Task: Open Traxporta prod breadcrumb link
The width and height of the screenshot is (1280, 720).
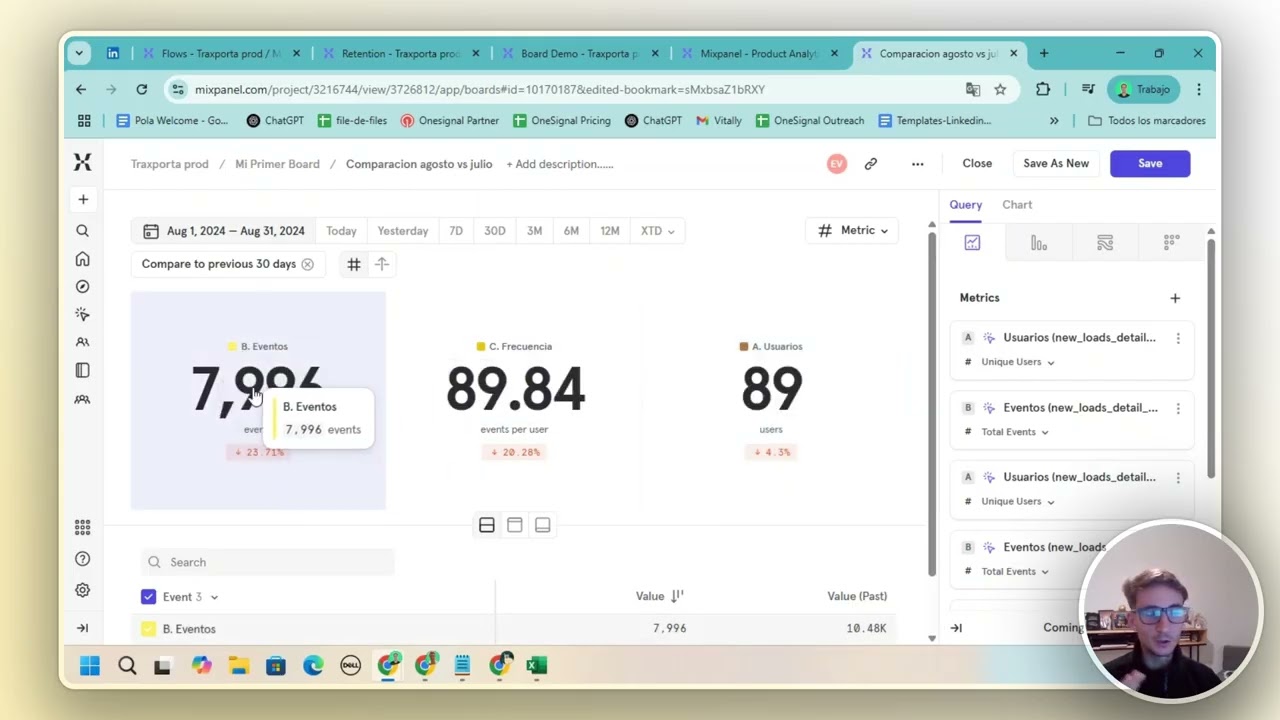Action: point(170,164)
